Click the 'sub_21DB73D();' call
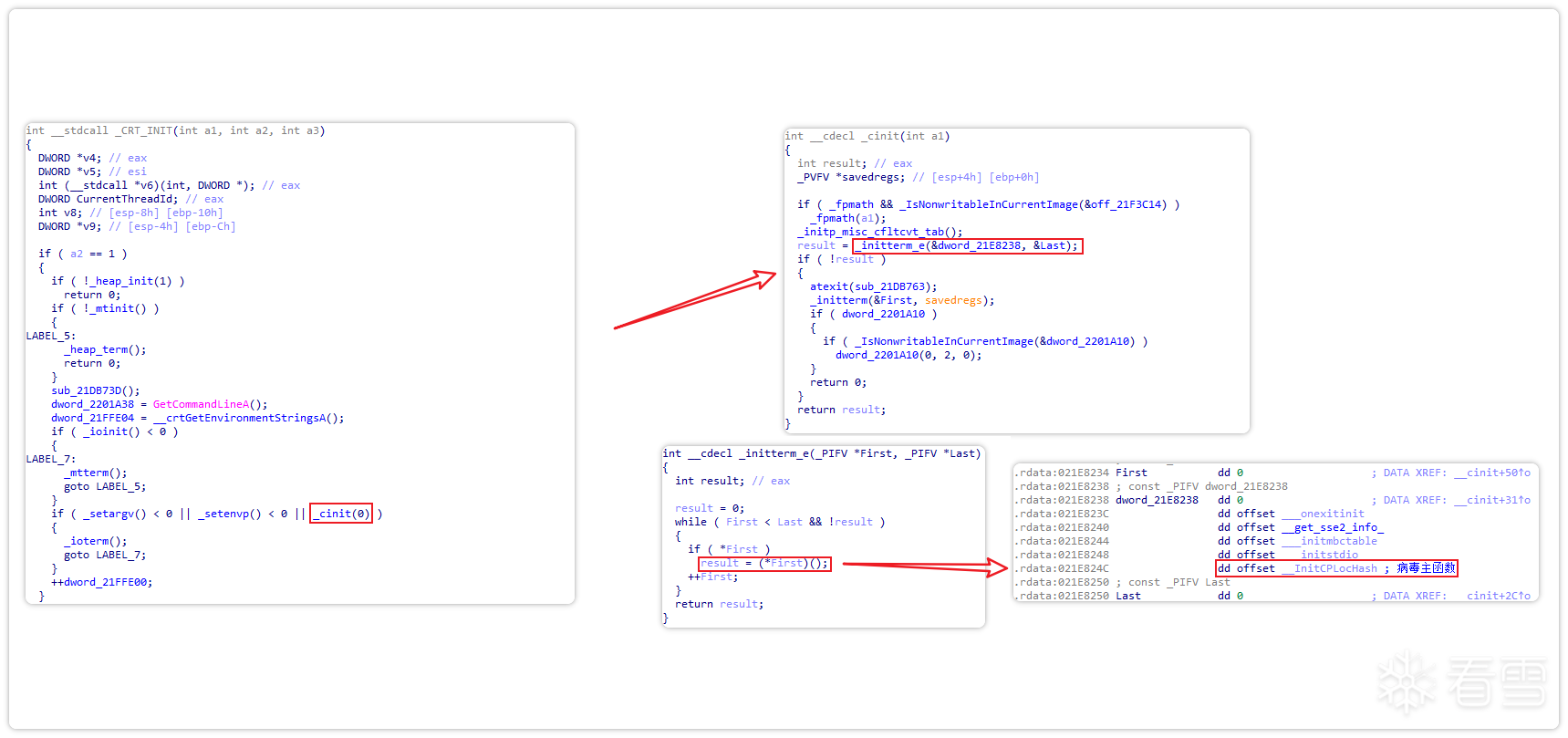Image resolution: width=1568 pixels, height=738 pixels. point(96,390)
